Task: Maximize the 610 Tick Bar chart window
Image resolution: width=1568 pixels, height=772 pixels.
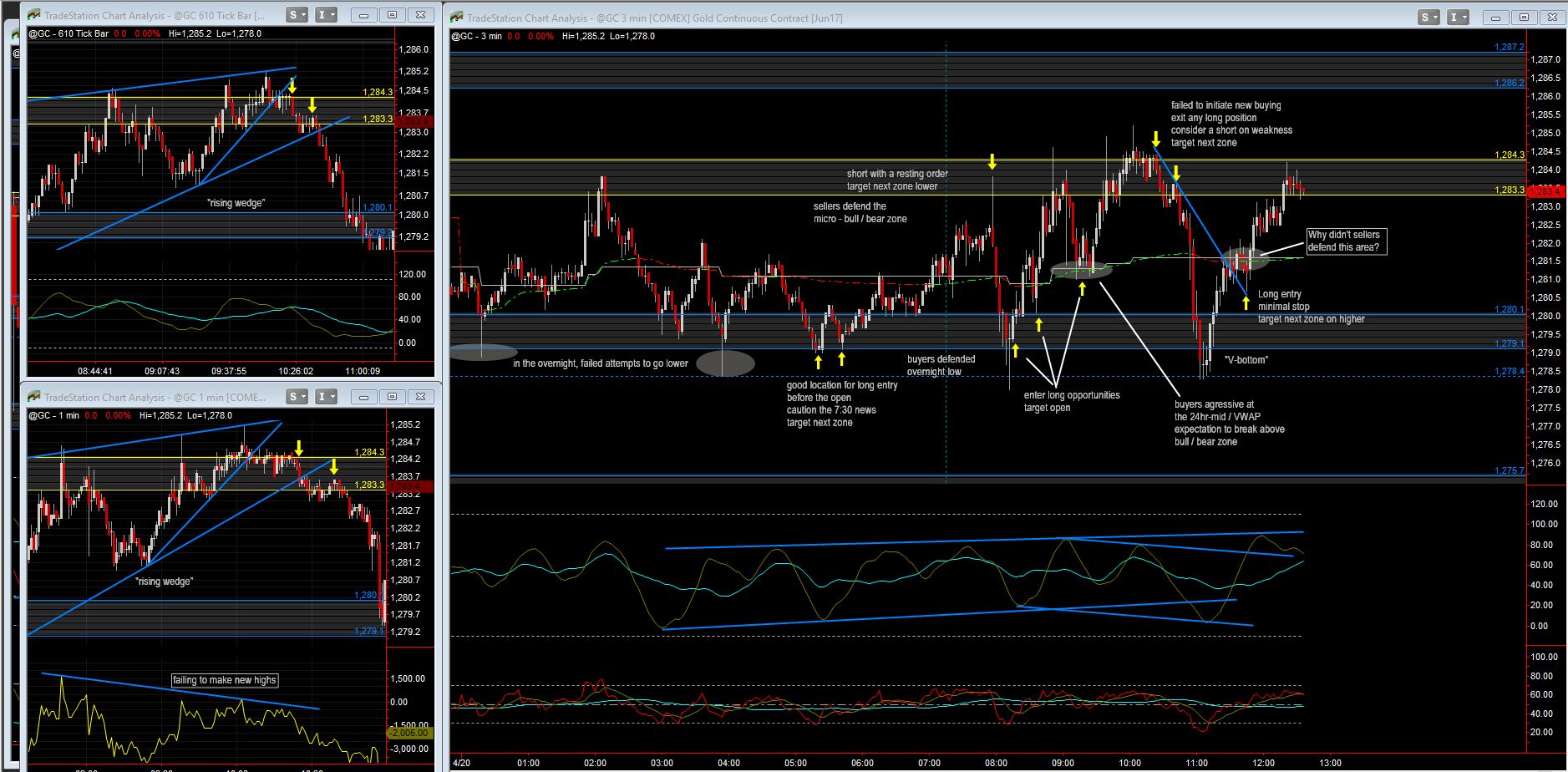Action: (x=392, y=15)
